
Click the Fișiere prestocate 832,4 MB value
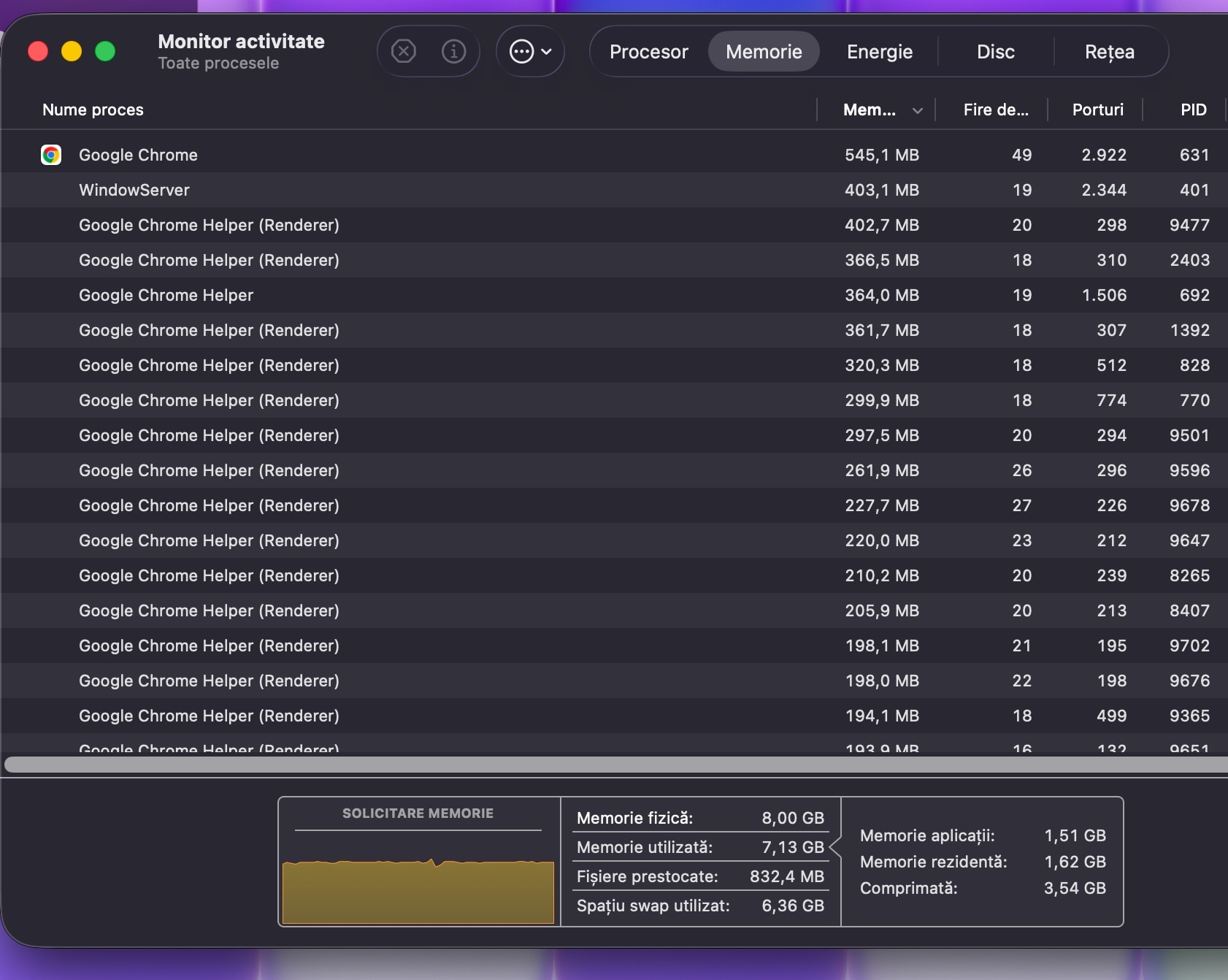tap(787, 876)
